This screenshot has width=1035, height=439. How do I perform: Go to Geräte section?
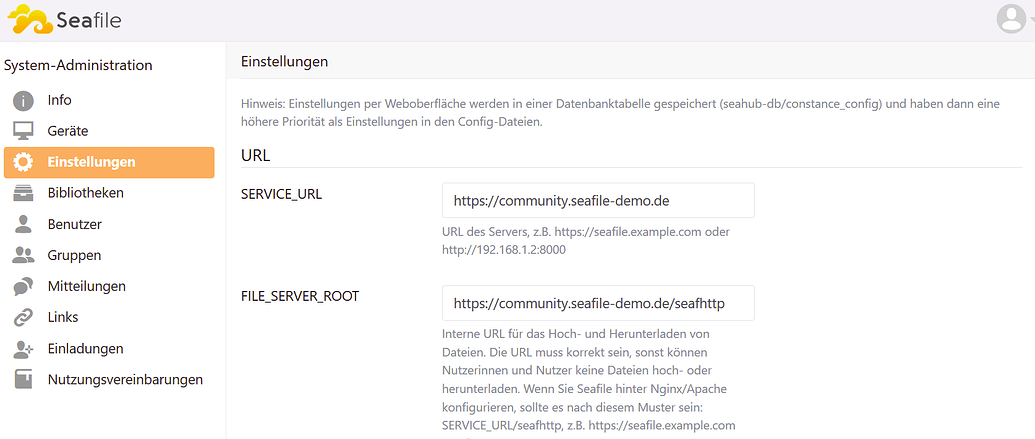tap(68, 131)
